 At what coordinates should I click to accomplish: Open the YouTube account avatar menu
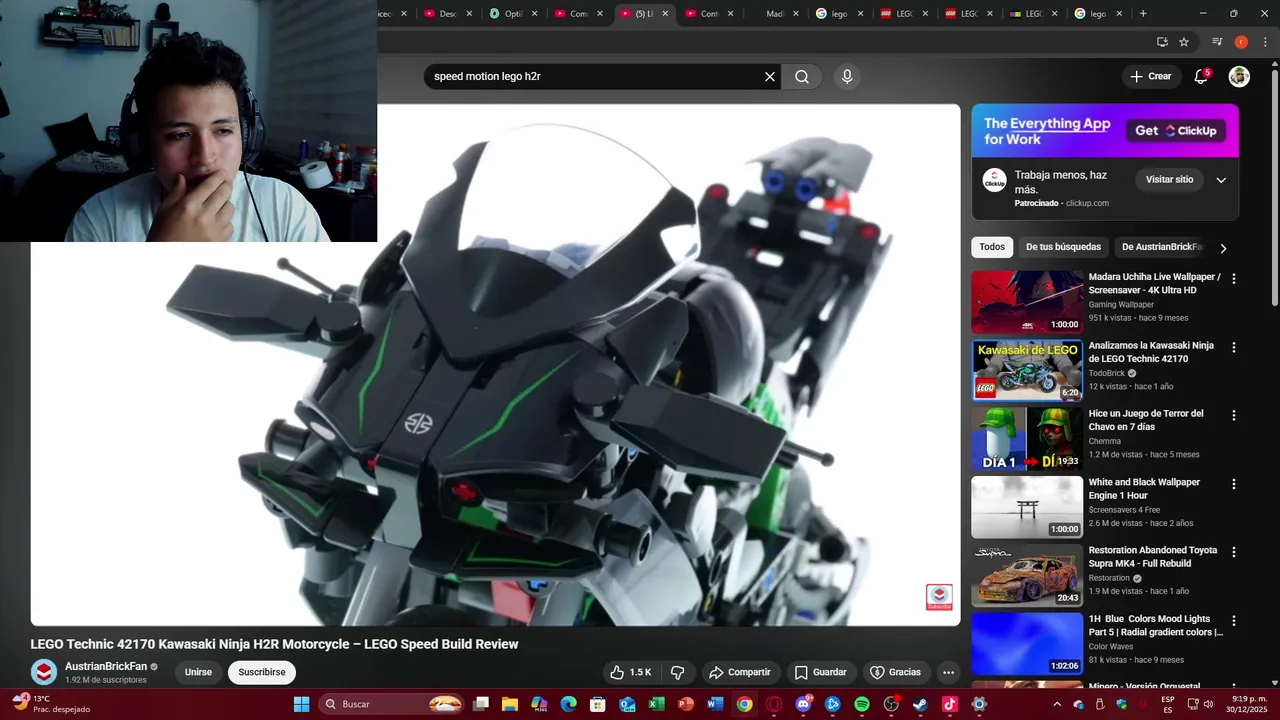(x=1239, y=77)
